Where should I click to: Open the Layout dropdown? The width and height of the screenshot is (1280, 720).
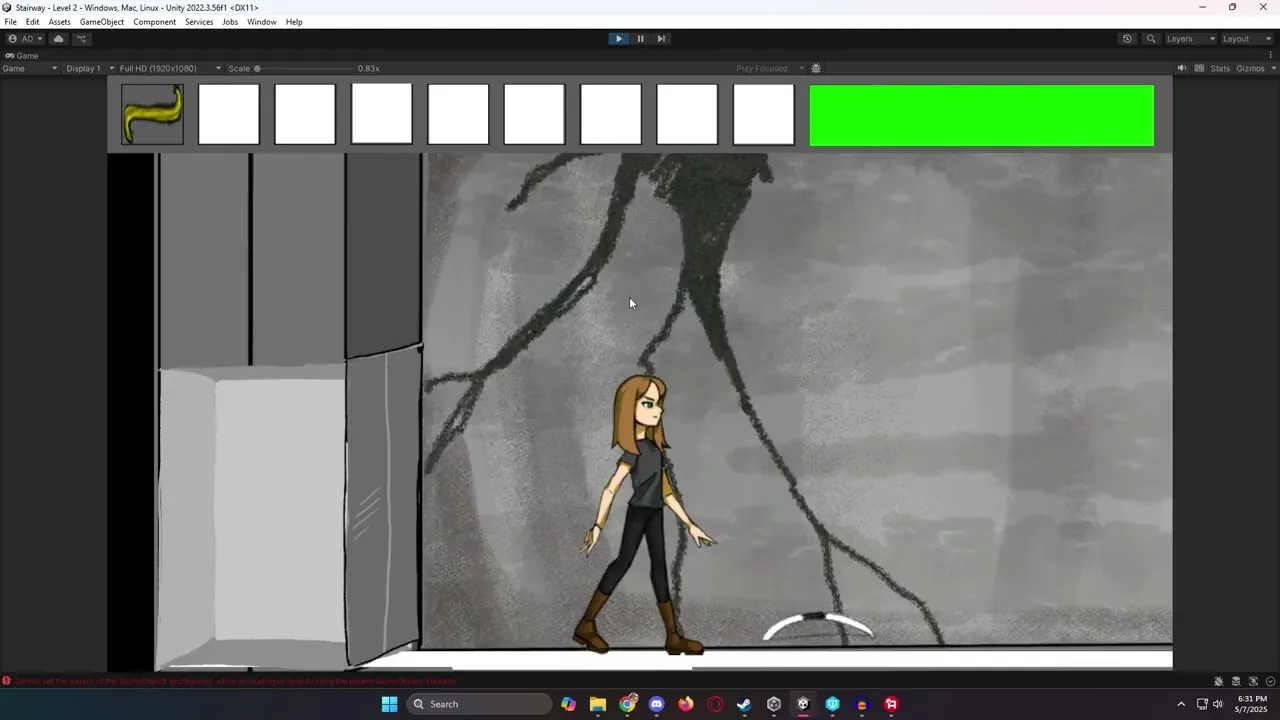click(x=1247, y=39)
